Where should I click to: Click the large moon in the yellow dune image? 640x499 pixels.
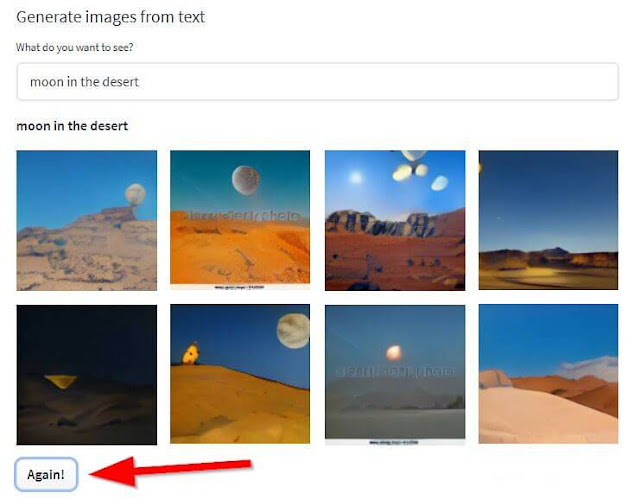click(293, 330)
